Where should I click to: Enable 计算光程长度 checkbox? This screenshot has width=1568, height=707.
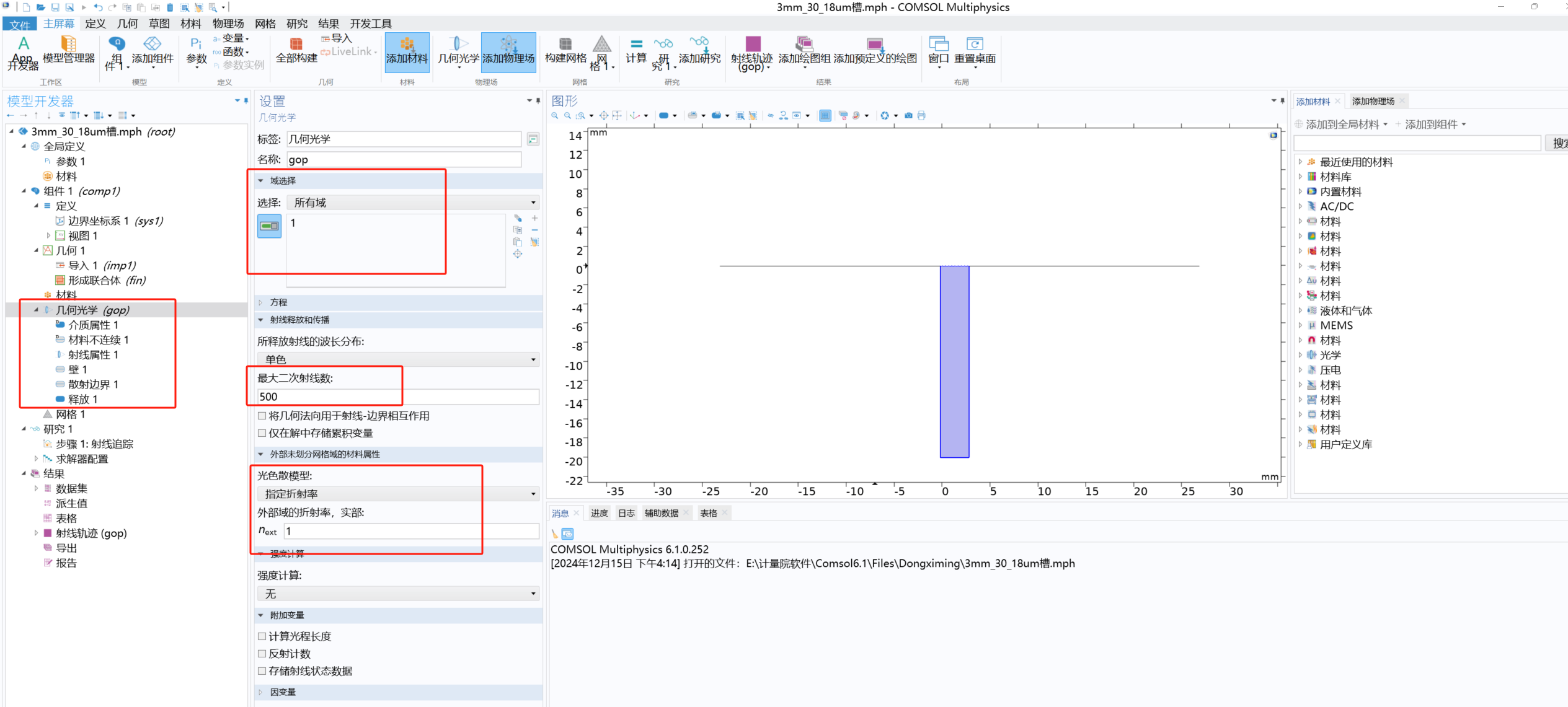pyautogui.click(x=262, y=636)
